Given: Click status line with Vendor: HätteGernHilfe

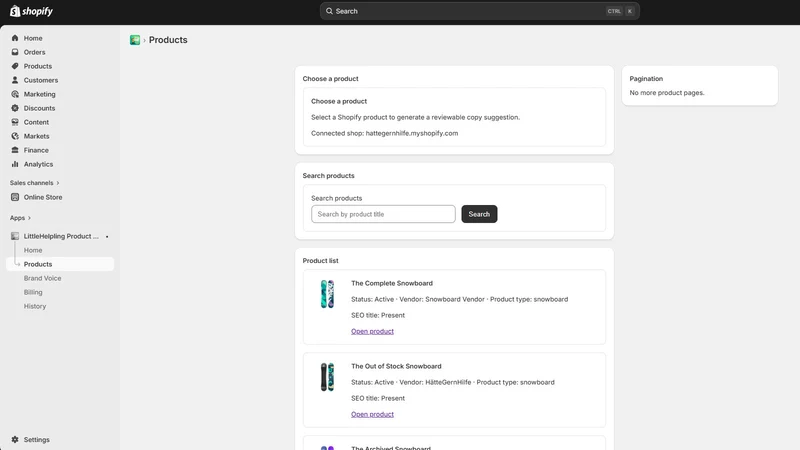Looking at the screenshot, I should [x=453, y=382].
